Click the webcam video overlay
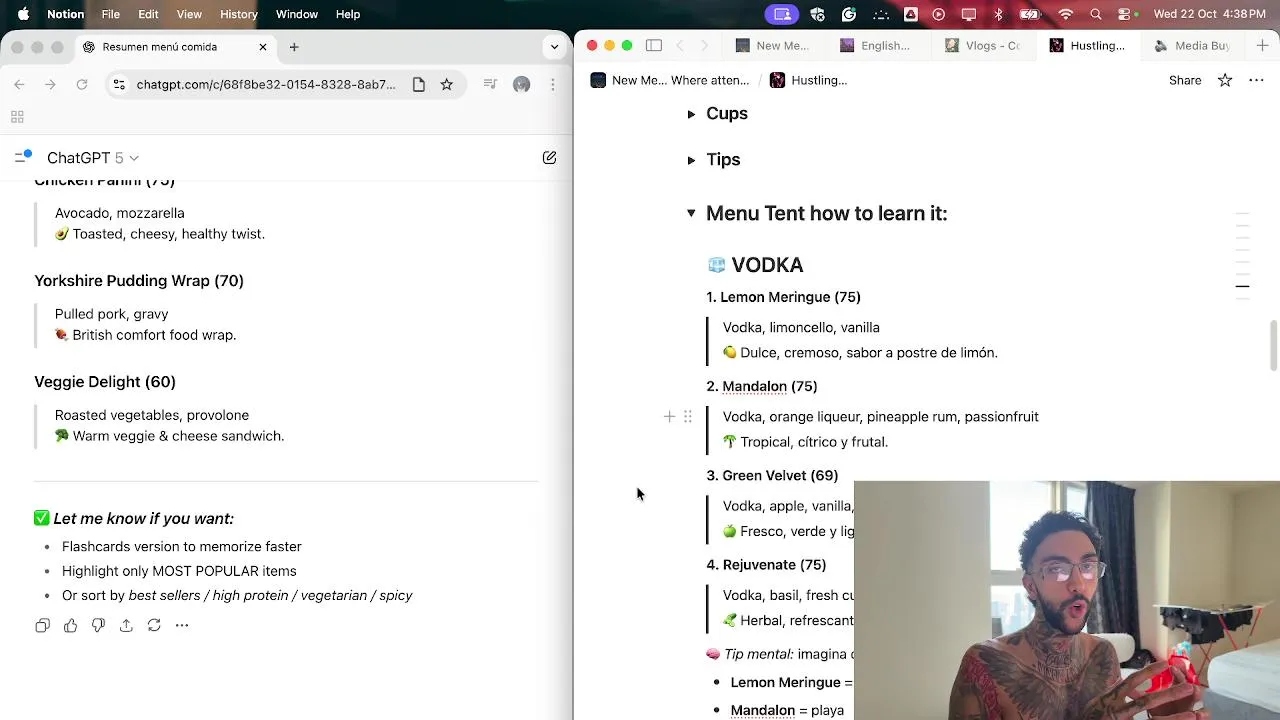Image resolution: width=1280 pixels, height=720 pixels. coord(1067,600)
